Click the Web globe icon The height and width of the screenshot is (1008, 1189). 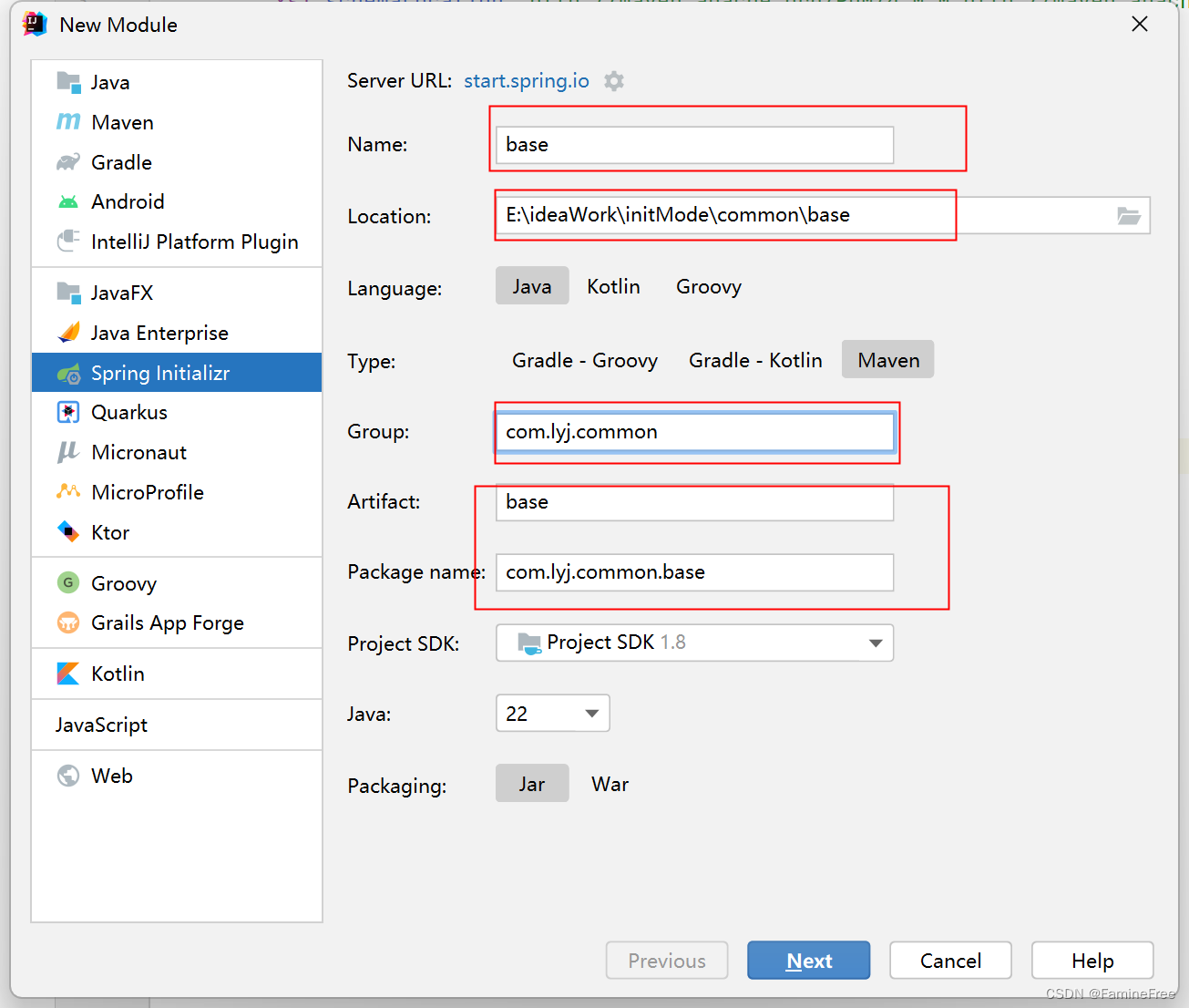pyautogui.click(x=68, y=776)
